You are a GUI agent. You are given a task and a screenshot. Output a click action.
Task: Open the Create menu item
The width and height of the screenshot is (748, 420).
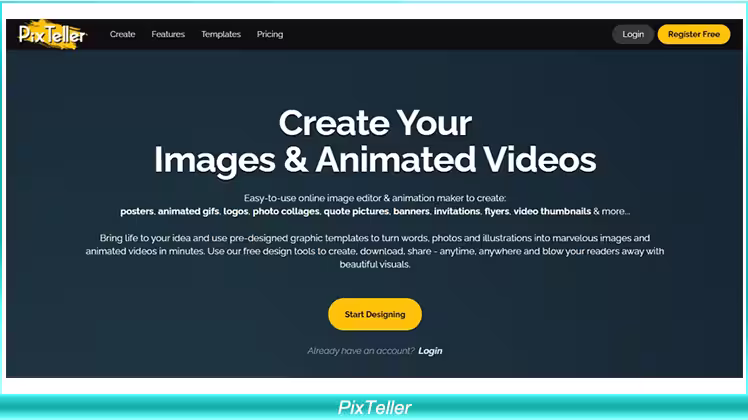[x=123, y=34]
